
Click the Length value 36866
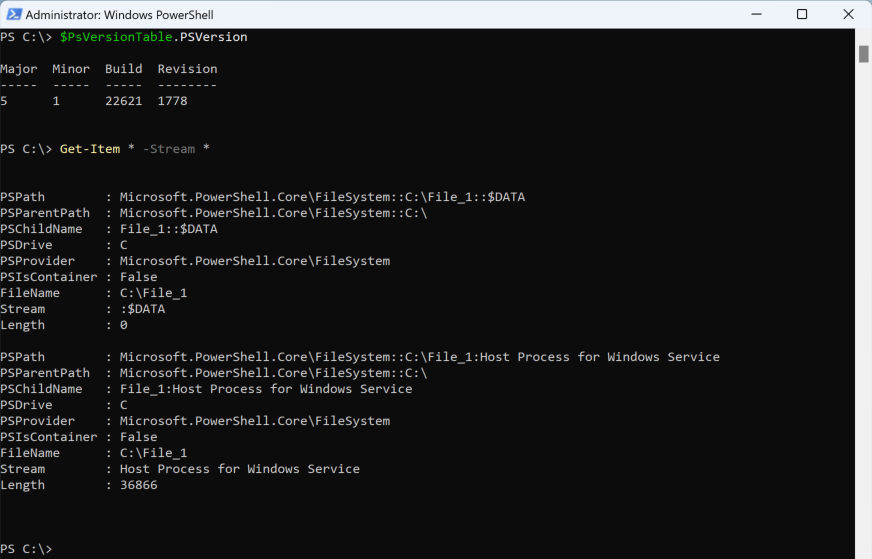(138, 485)
